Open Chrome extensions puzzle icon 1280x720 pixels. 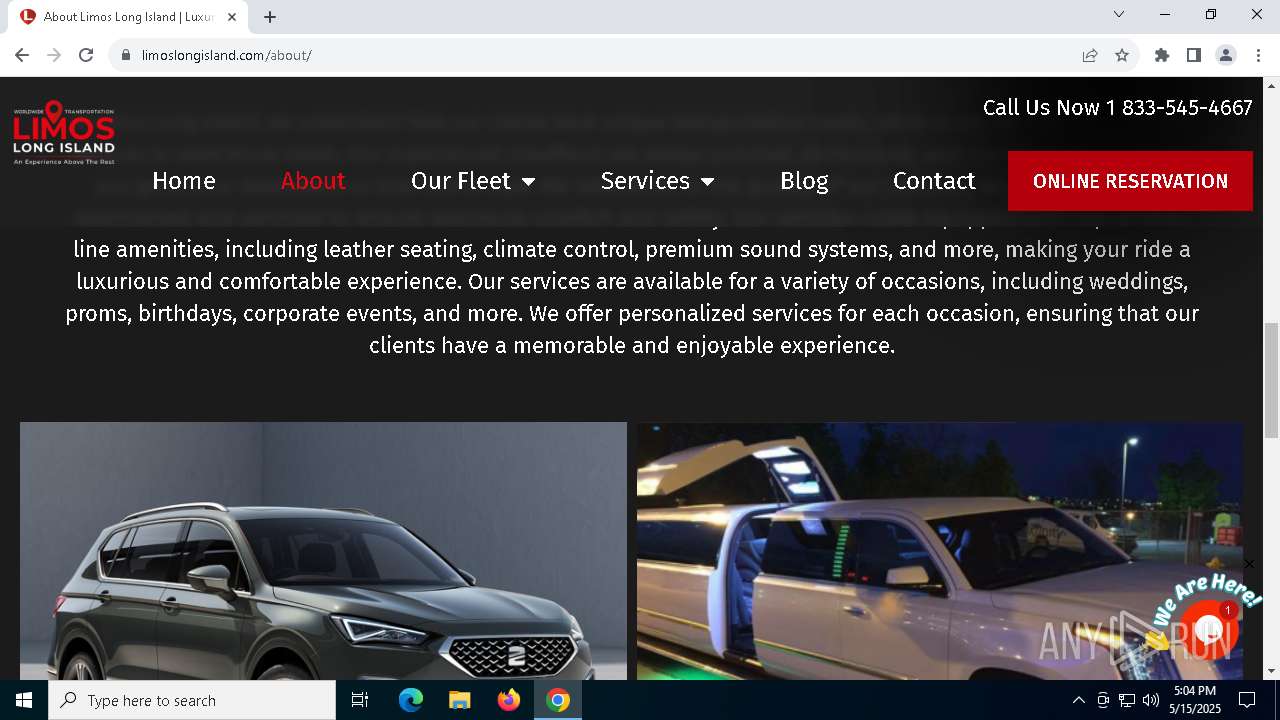tap(1162, 55)
